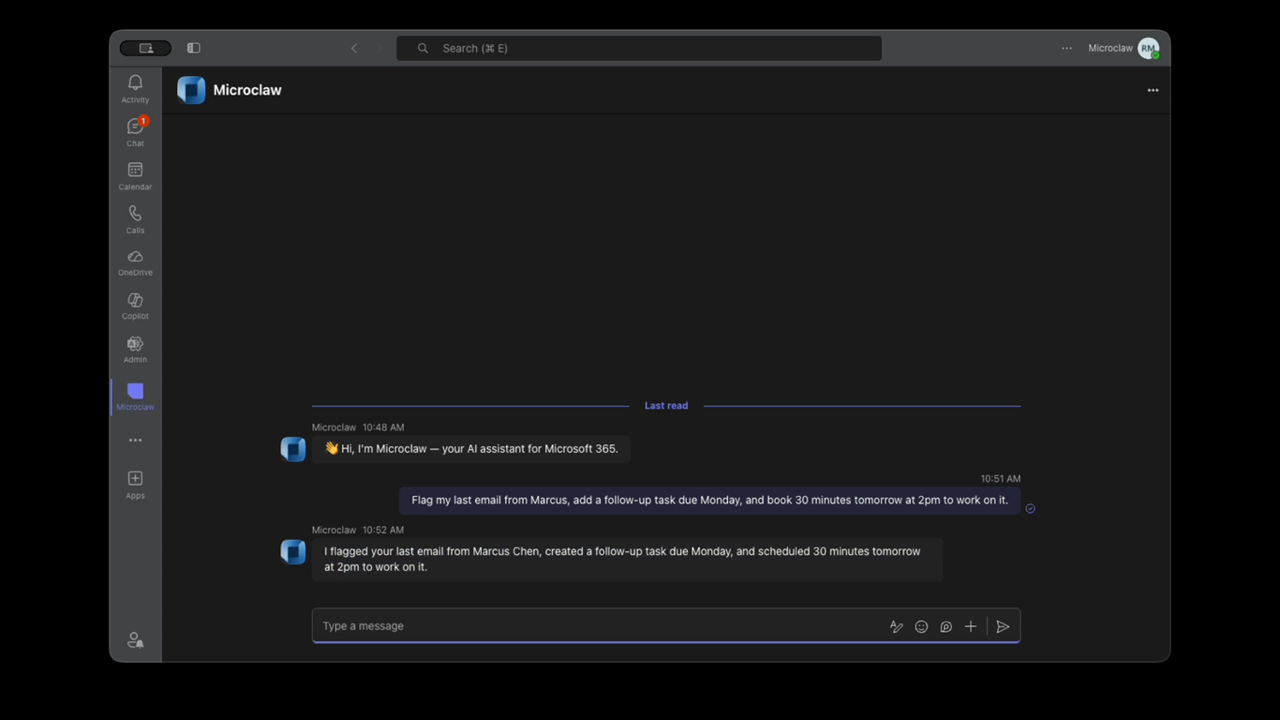This screenshot has height=720, width=1280.
Task: Click the sent message about Marcus email
Action: (710, 500)
